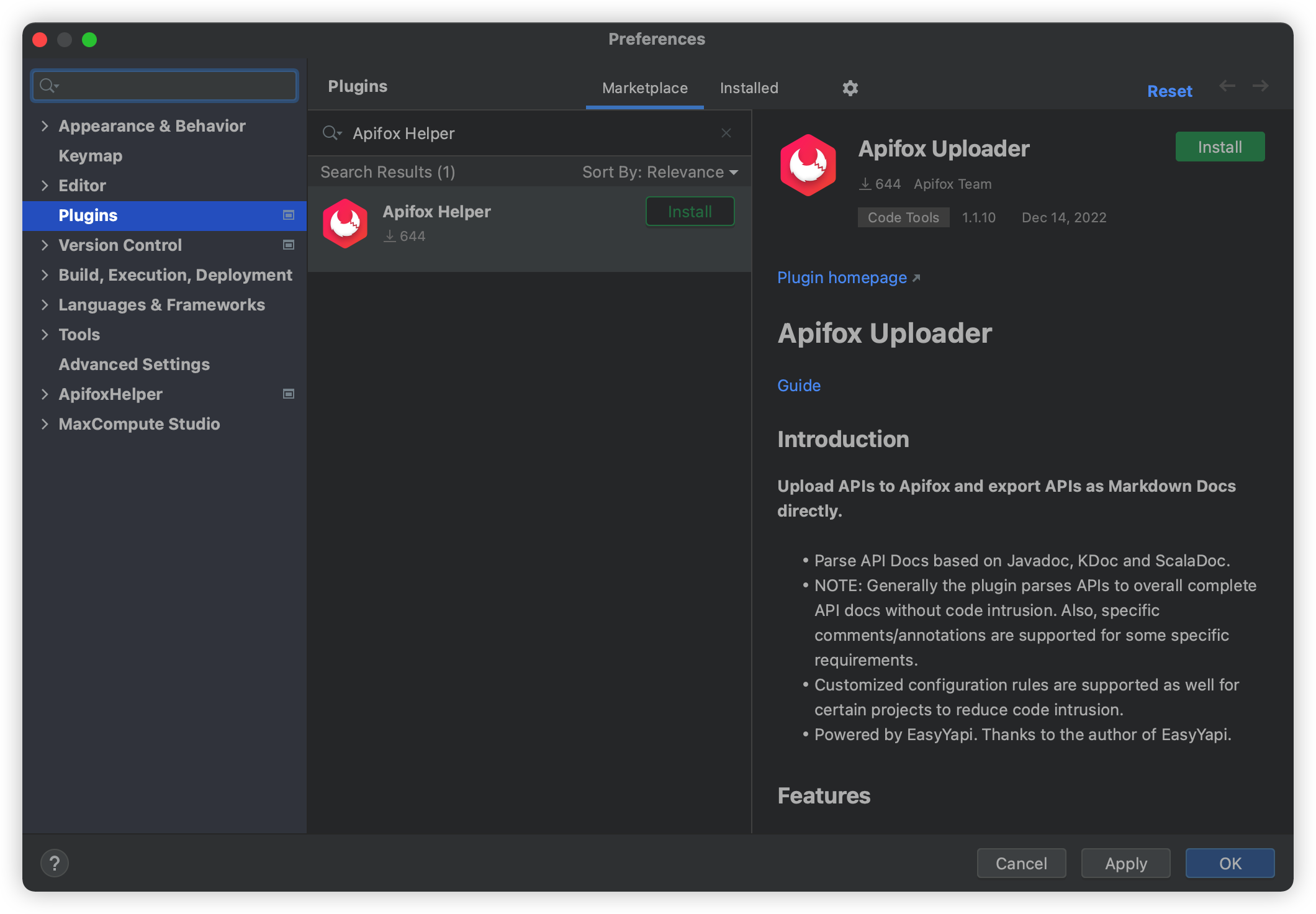Open Sort By Relevance dropdown
This screenshot has height=914, width=1316.
(660, 172)
